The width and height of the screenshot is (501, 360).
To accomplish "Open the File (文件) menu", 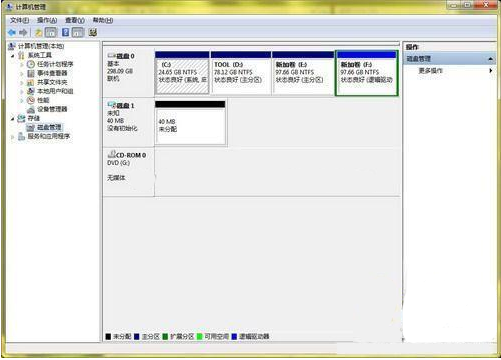I will (19, 20).
